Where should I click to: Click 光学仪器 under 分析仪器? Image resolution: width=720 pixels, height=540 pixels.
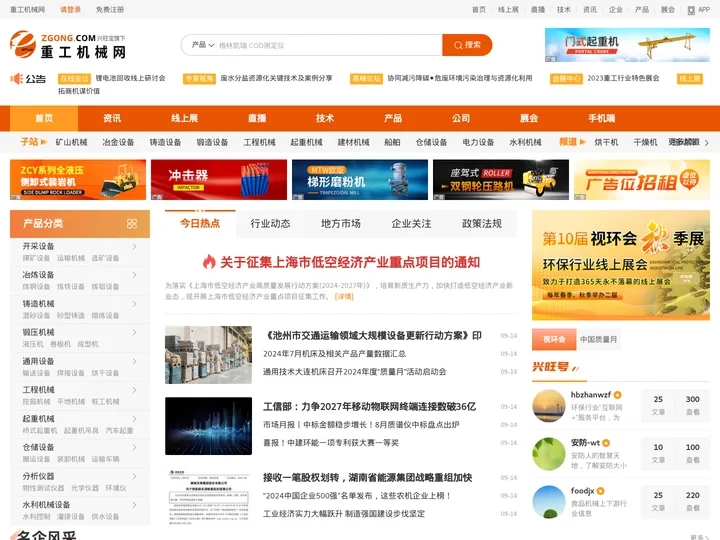click(85, 488)
